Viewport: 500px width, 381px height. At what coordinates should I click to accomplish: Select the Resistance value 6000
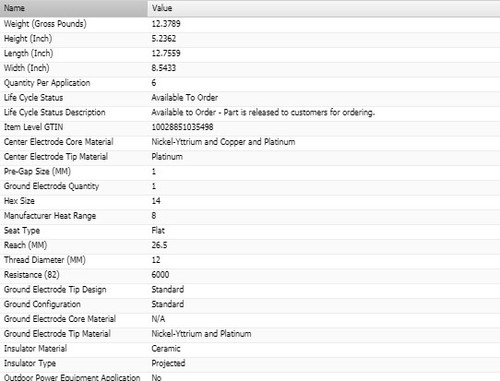click(x=160, y=275)
